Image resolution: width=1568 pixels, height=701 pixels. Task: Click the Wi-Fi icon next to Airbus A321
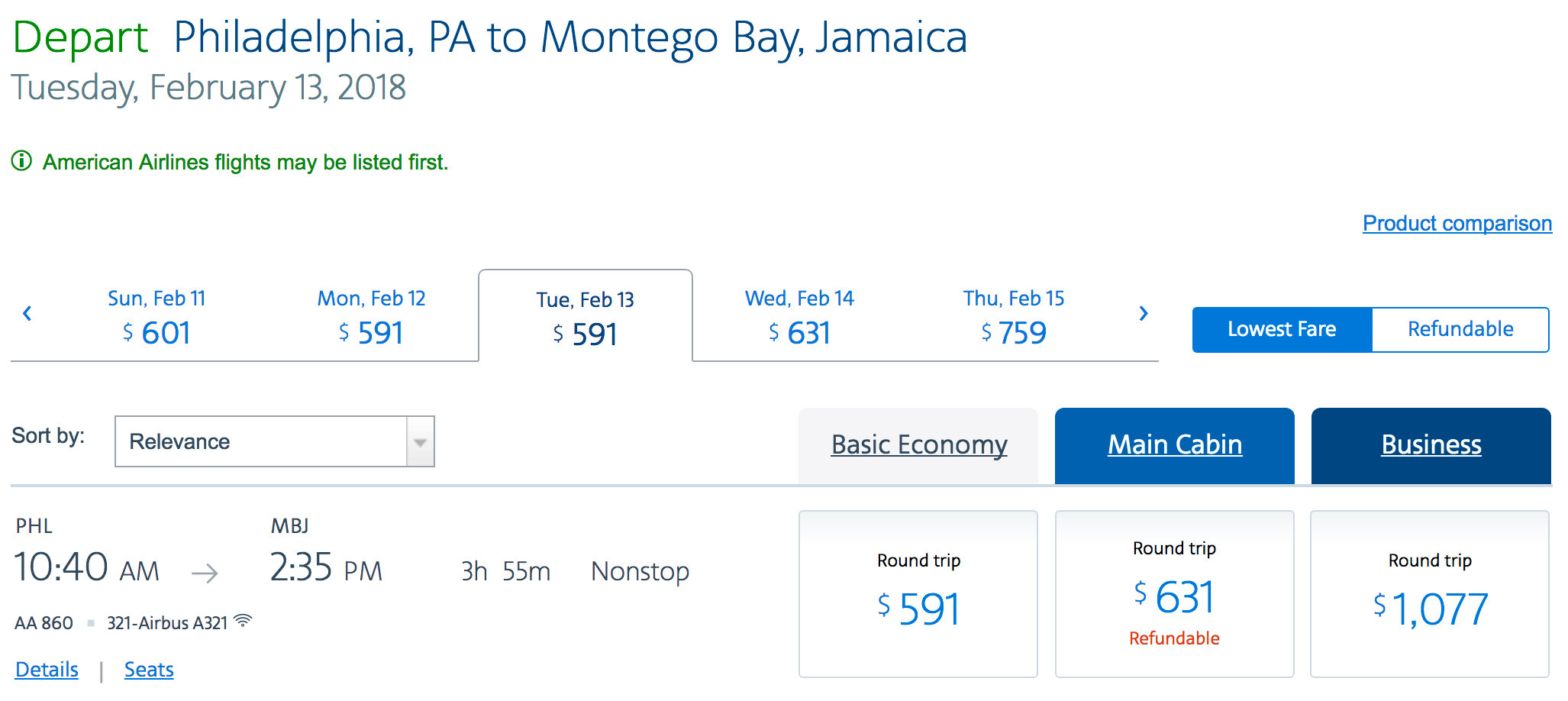(243, 620)
